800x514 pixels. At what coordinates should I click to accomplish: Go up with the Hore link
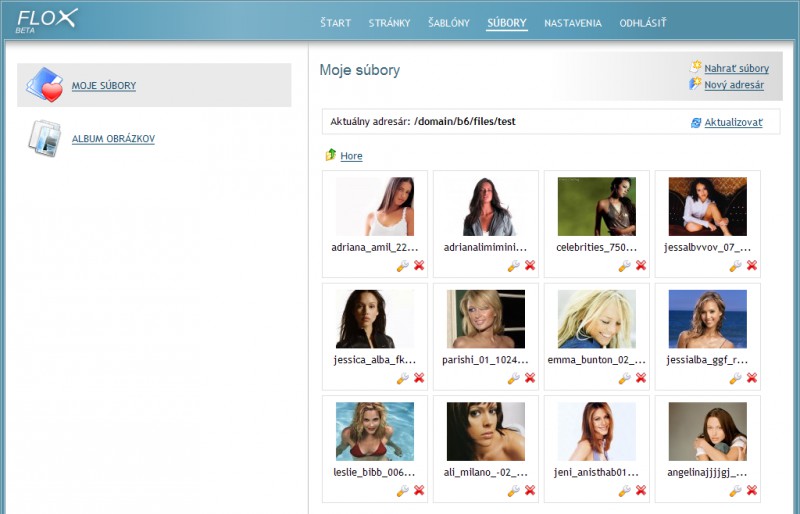click(351, 156)
